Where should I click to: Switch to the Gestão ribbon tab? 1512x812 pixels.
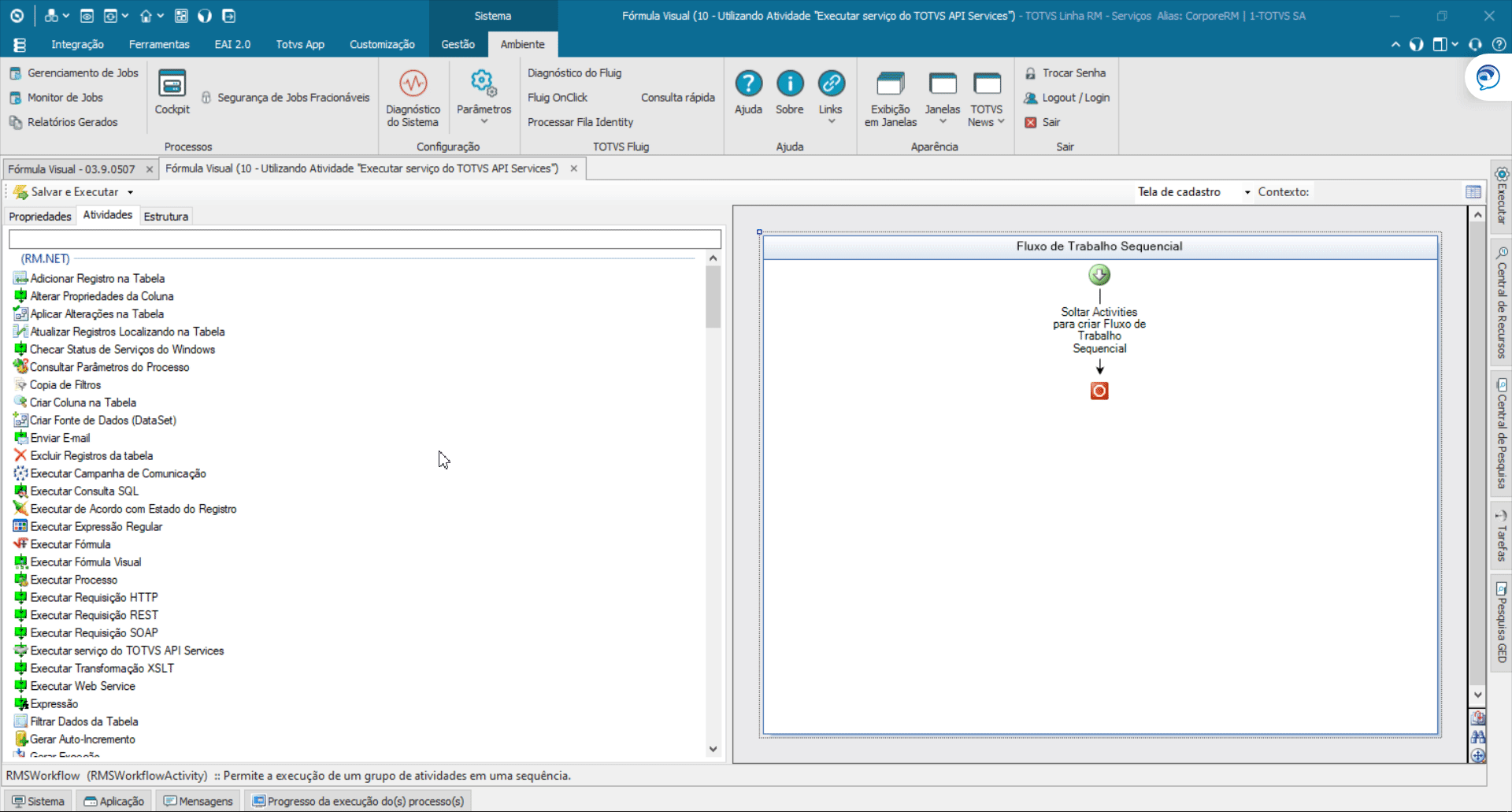[x=458, y=44]
